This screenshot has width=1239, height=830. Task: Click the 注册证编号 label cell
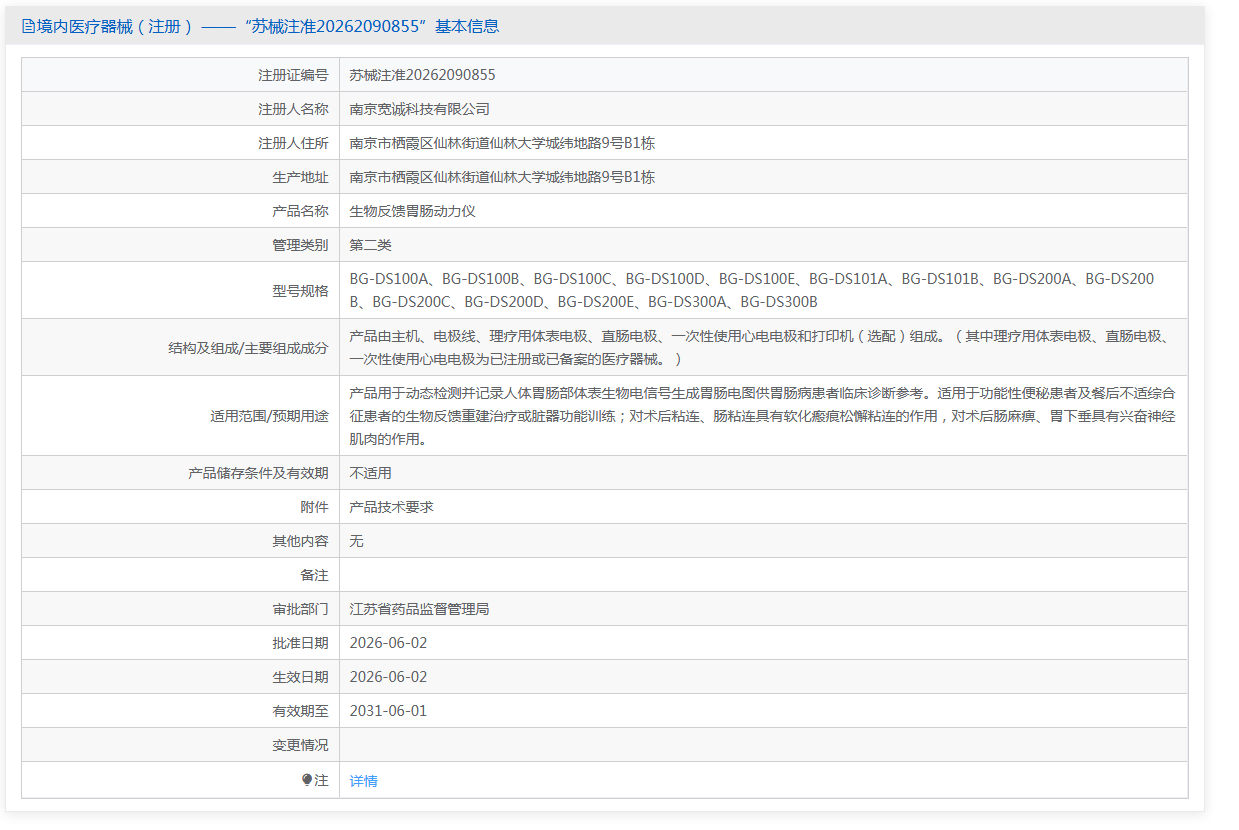[x=293, y=75]
